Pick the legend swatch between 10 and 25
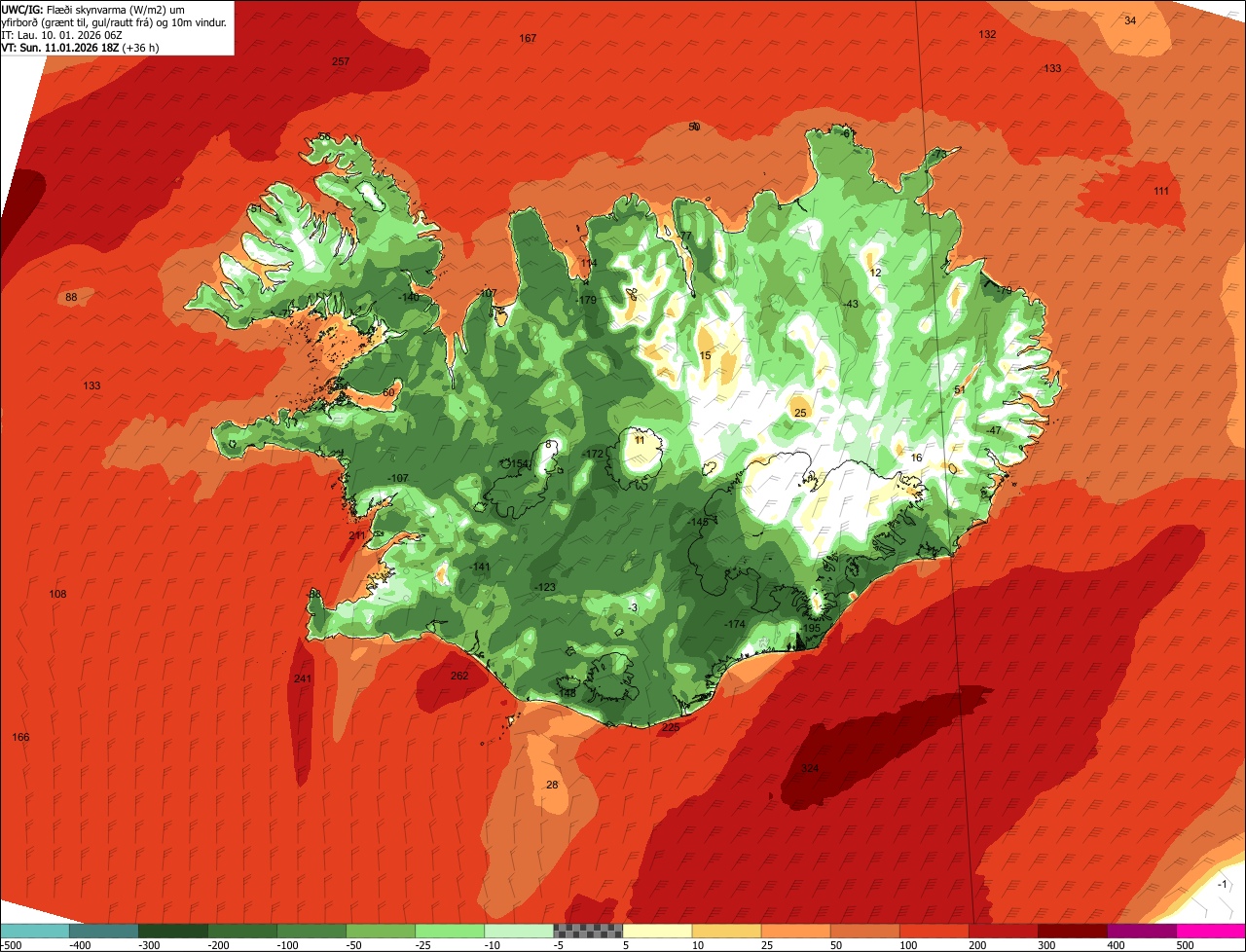The width and height of the screenshot is (1246, 952). (x=726, y=931)
